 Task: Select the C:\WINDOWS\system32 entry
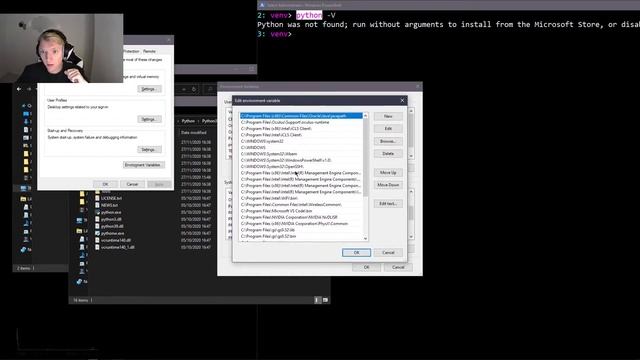pos(301,141)
